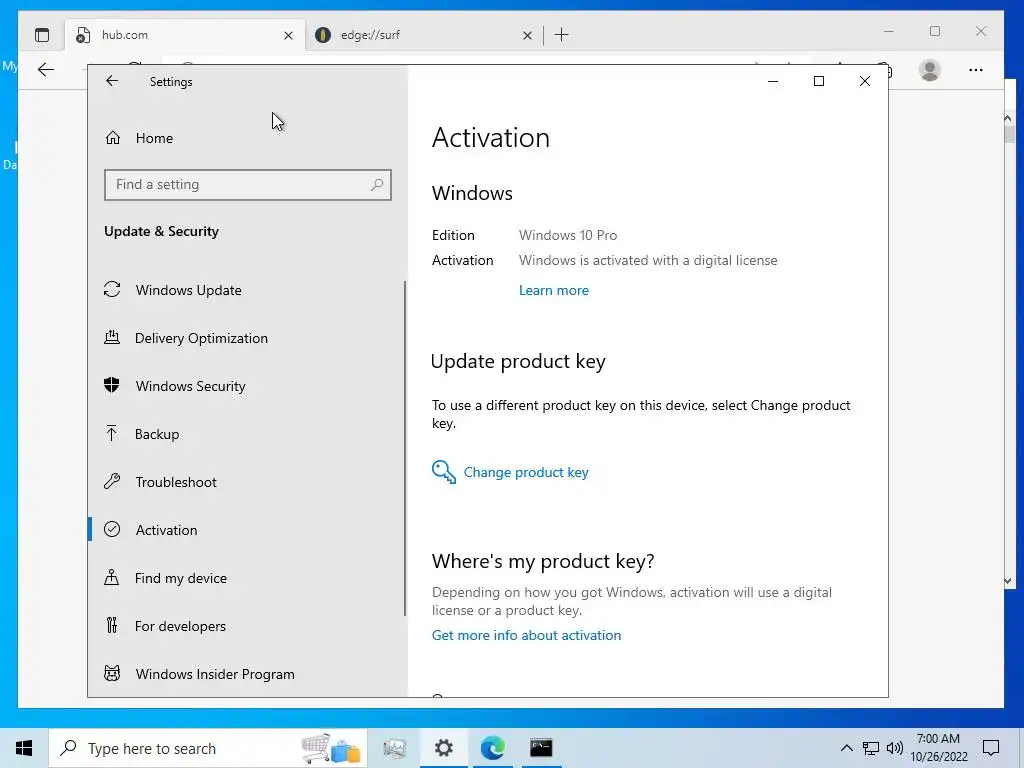Screen dimensions: 1024x768
Task: Open the Windows Start menu
Action: click(x=24, y=748)
